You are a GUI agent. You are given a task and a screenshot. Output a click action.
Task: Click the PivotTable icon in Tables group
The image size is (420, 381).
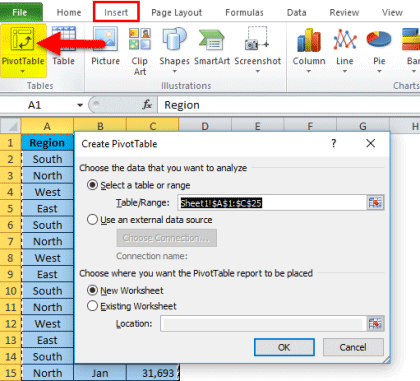(x=22, y=39)
